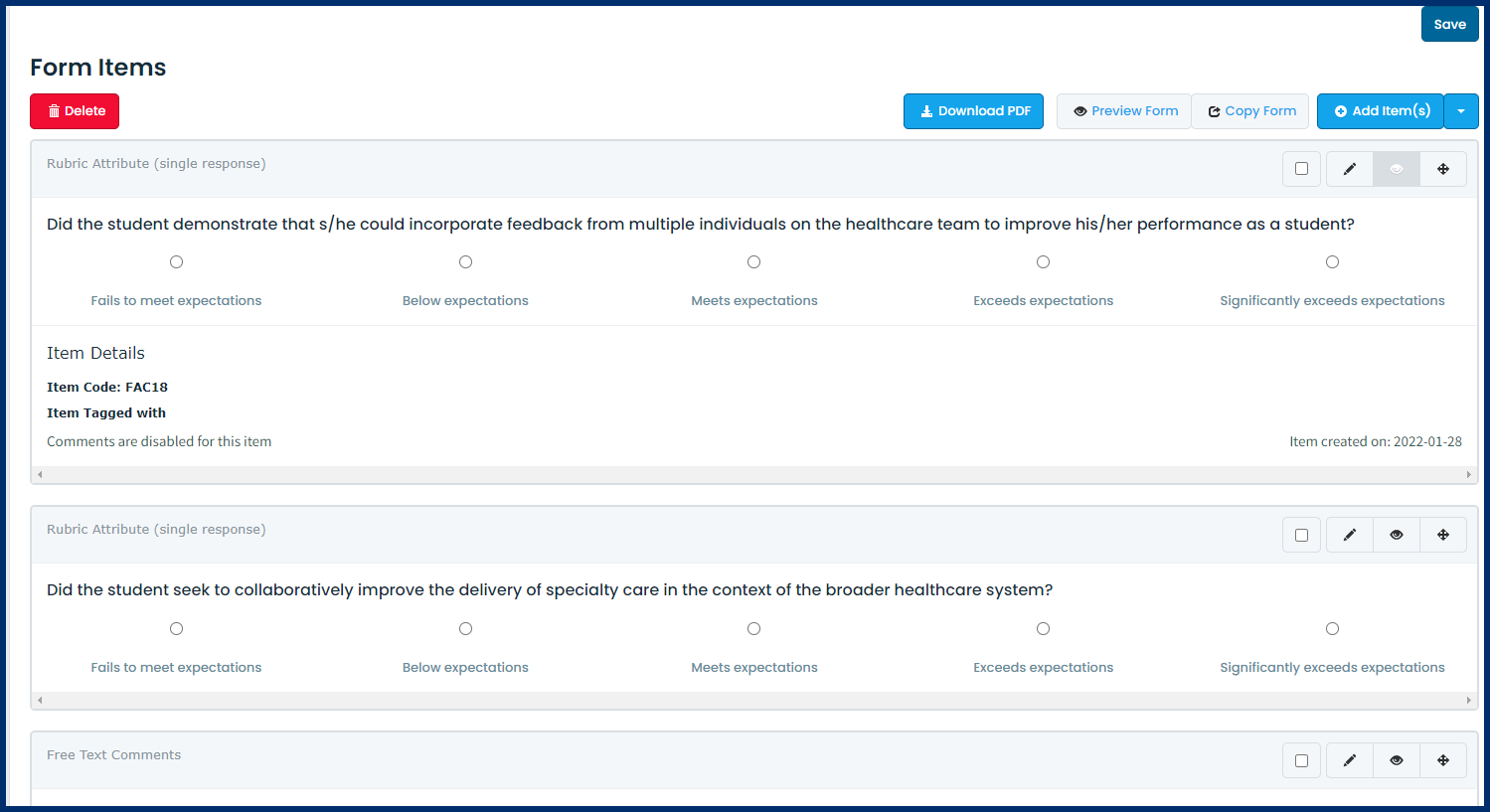Click right scroll arrow under incorporate feedback item

pyautogui.click(x=1468, y=475)
